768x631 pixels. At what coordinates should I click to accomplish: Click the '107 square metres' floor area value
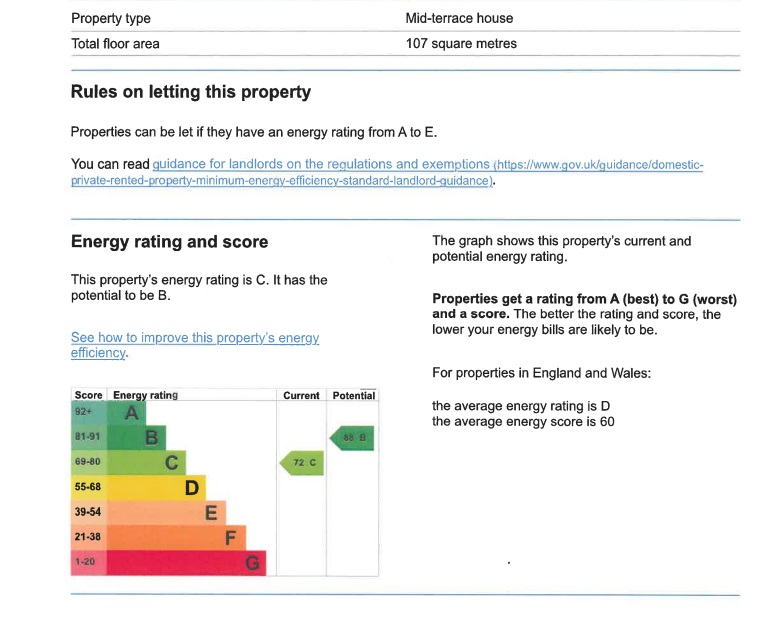pyautogui.click(x=461, y=43)
